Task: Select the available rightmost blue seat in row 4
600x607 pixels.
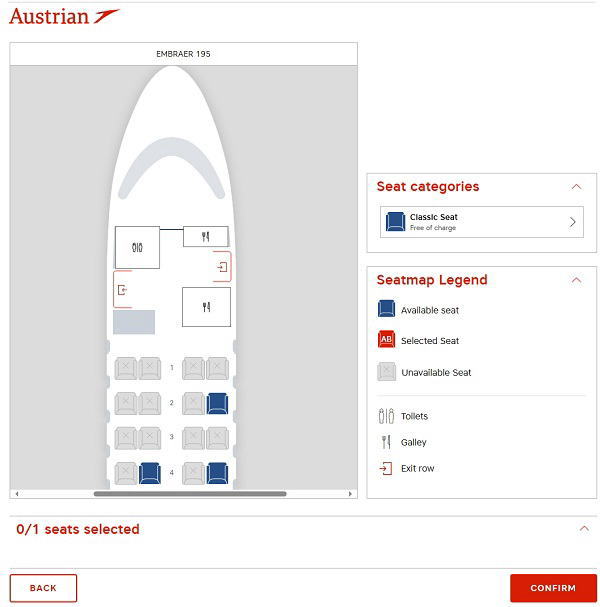Action: tap(217, 473)
